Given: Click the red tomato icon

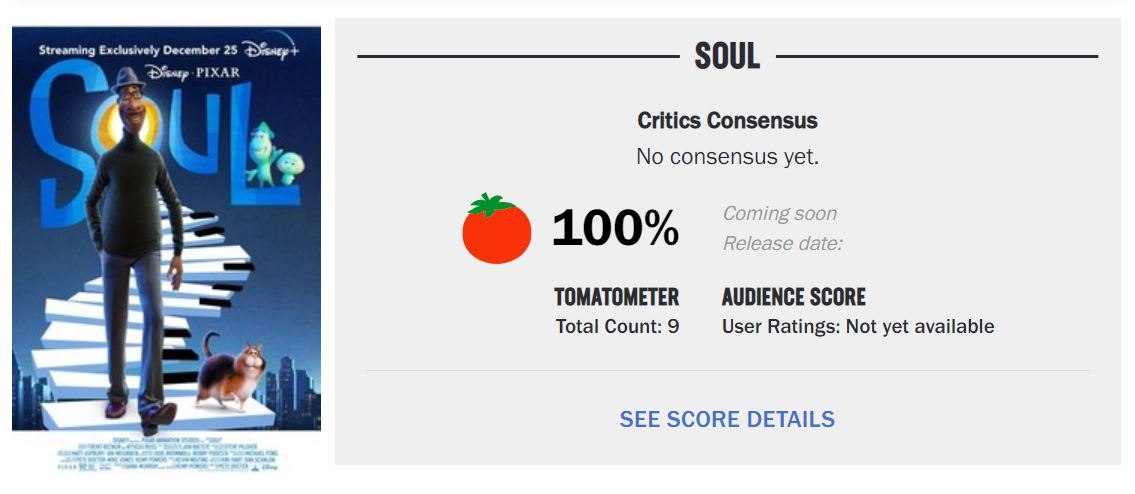Looking at the screenshot, I should click(496, 229).
